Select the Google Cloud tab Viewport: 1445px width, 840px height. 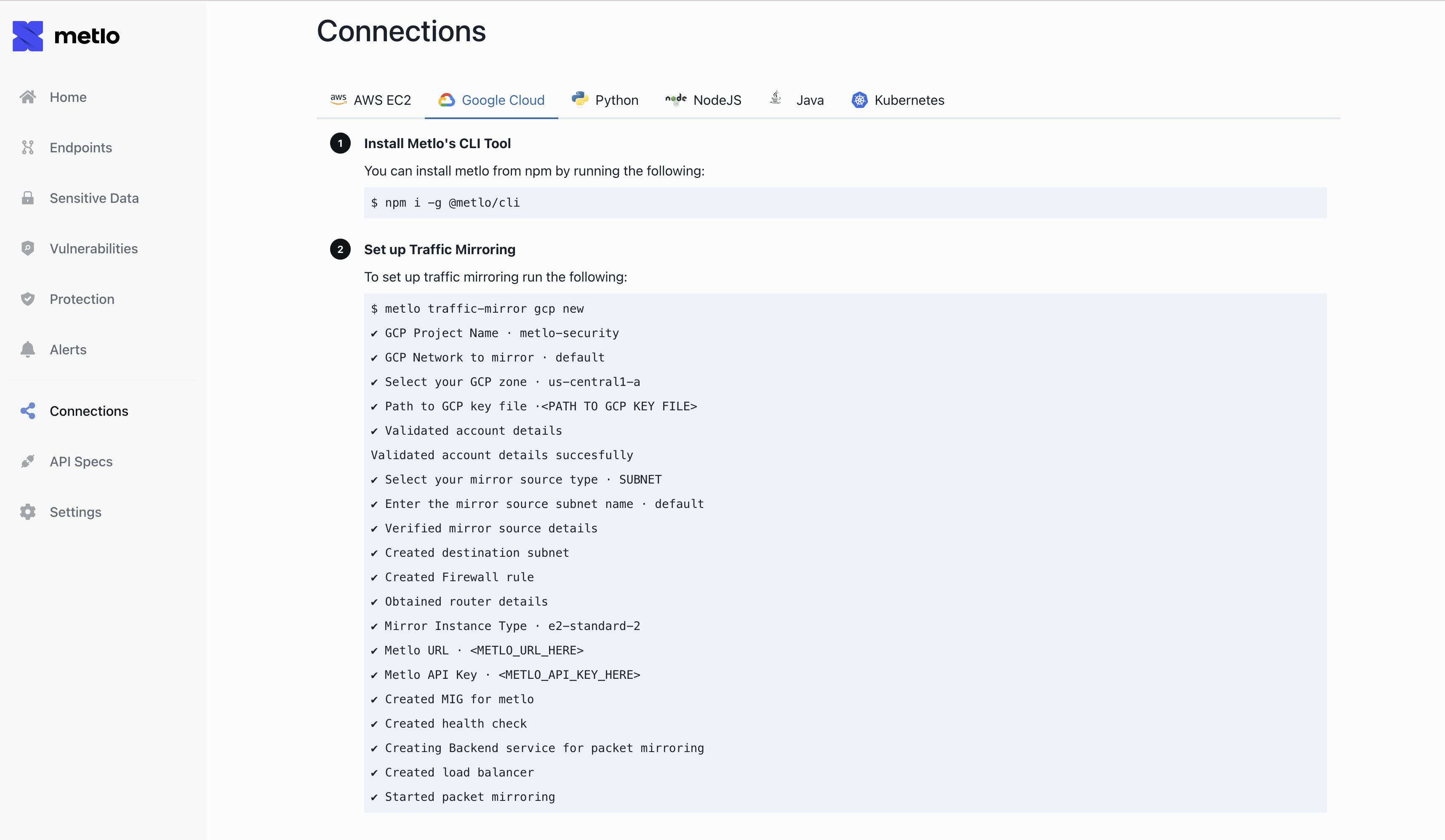pos(491,100)
